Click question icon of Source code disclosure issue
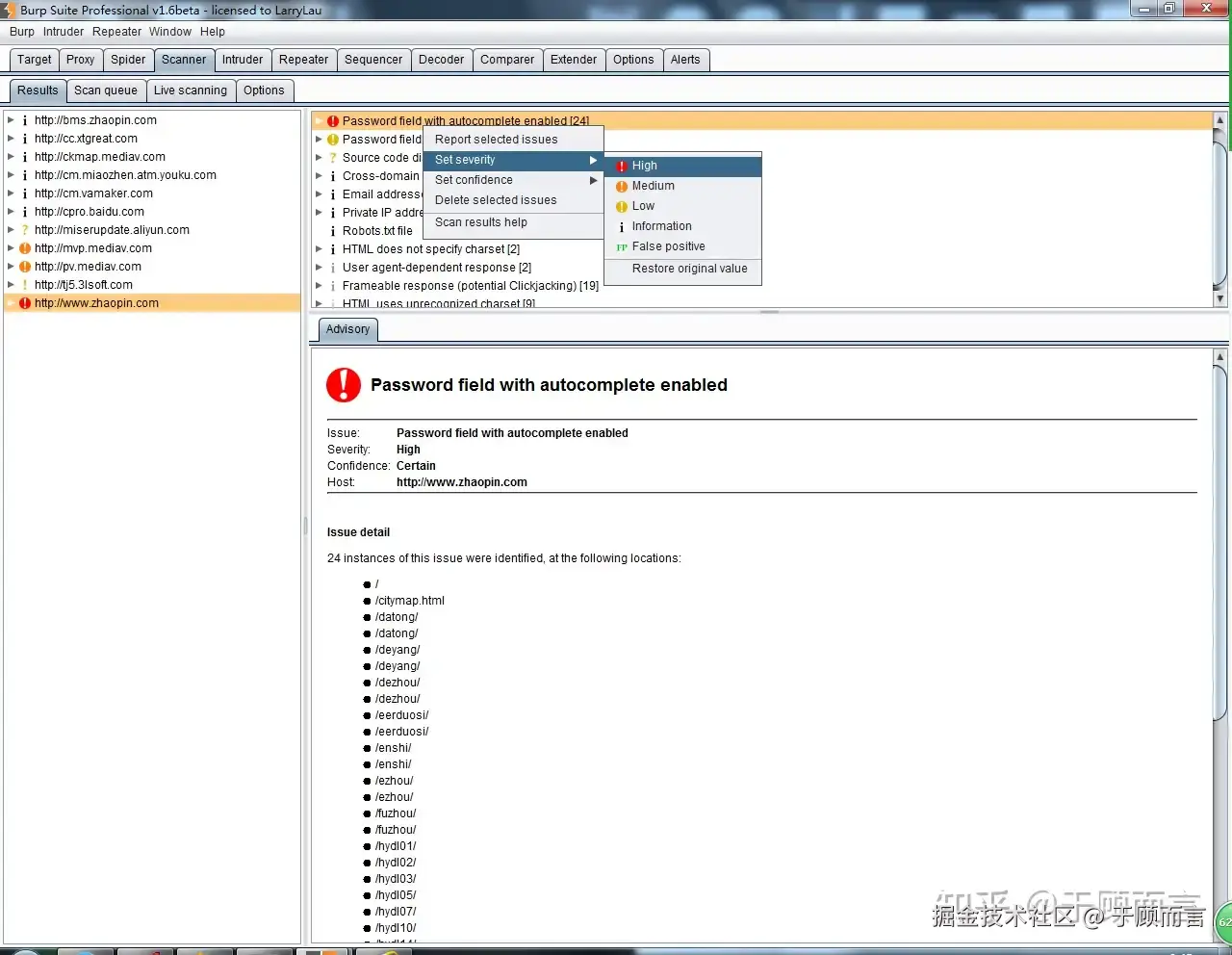This screenshot has height=955, width=1232. coord(333,158)
